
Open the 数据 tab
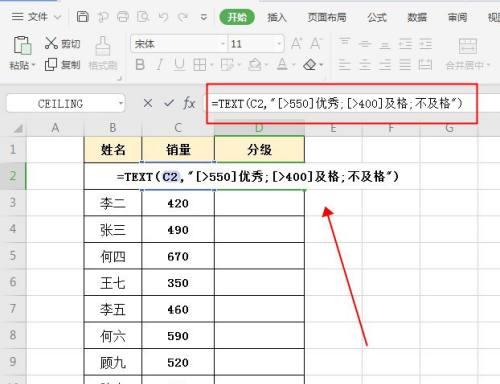click(417, 17)
